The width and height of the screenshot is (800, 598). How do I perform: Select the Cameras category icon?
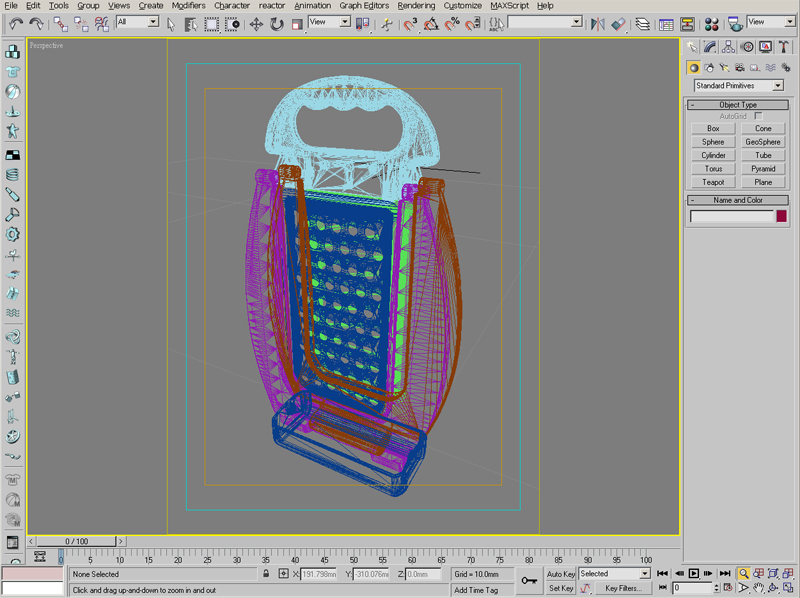(x=740, y=67)
